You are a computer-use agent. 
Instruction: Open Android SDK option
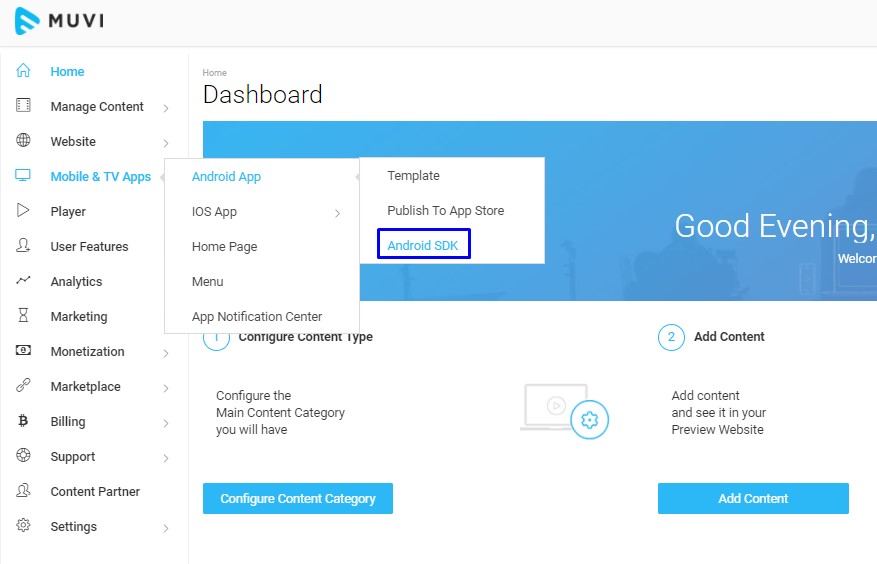click(423, 246)
